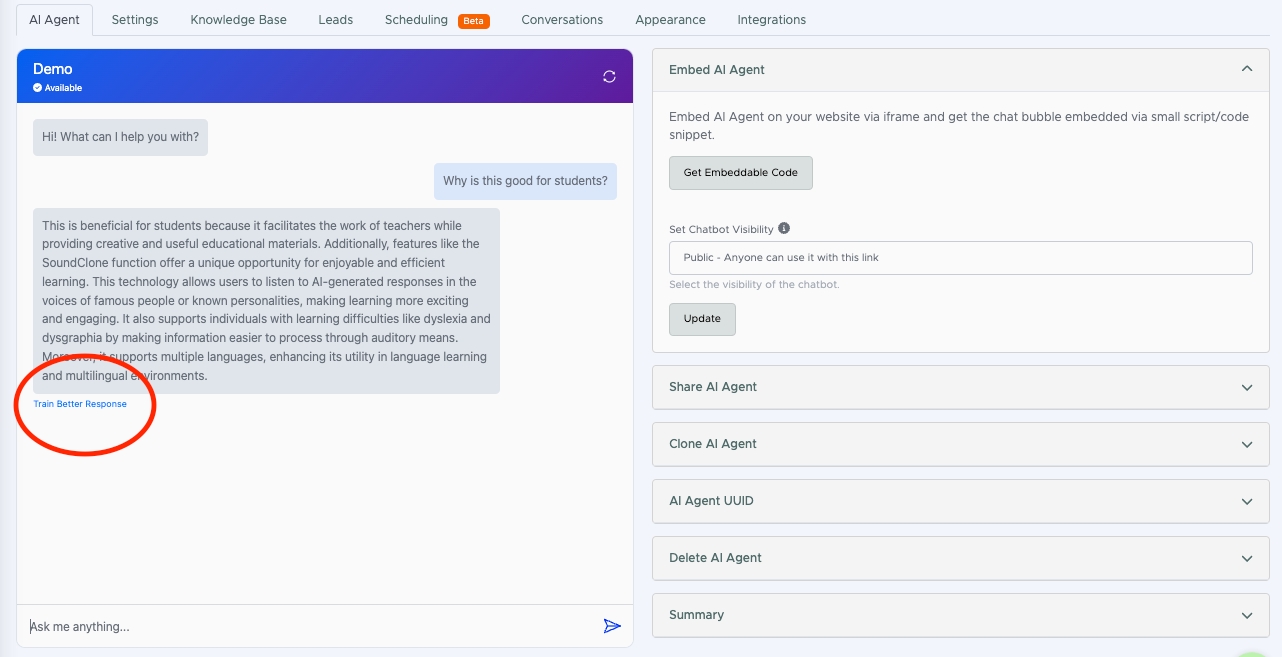Open the chatbot visibility dropdown
Image resolution: width=1282 pixels, height=657 pixels.
pos(960,258)
